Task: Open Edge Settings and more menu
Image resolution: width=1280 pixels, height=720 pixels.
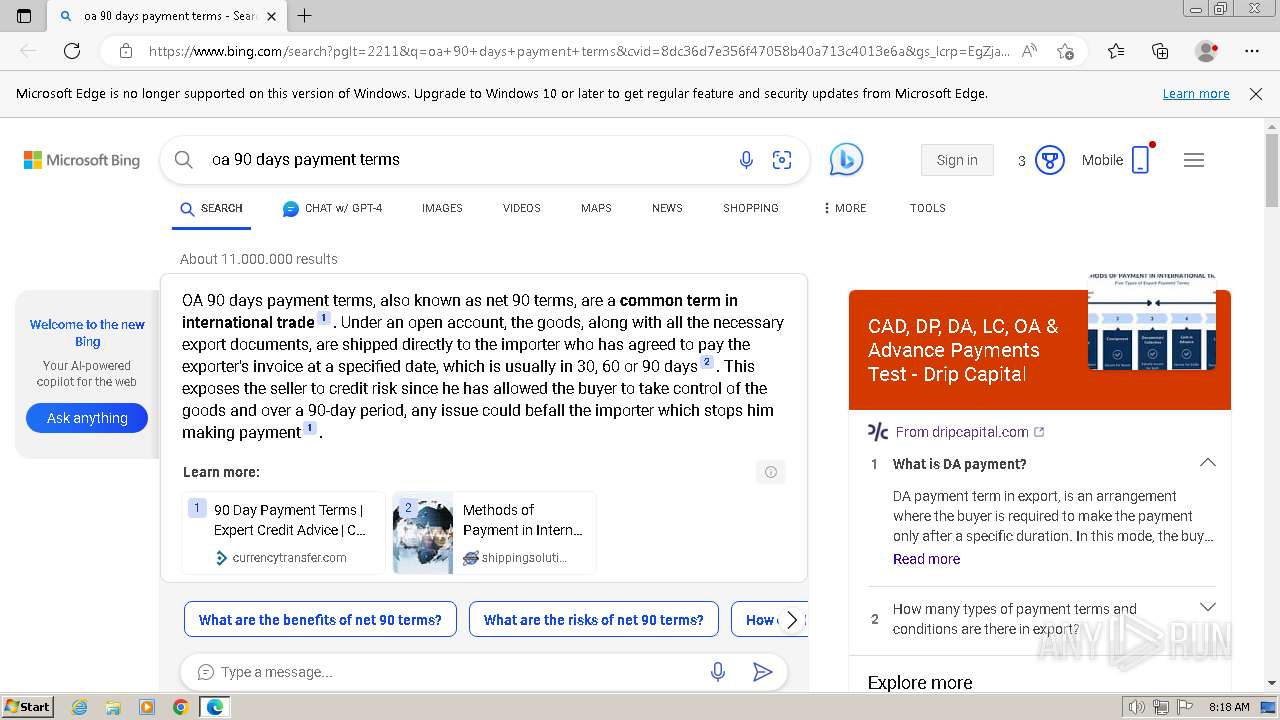Action: 1252,51
